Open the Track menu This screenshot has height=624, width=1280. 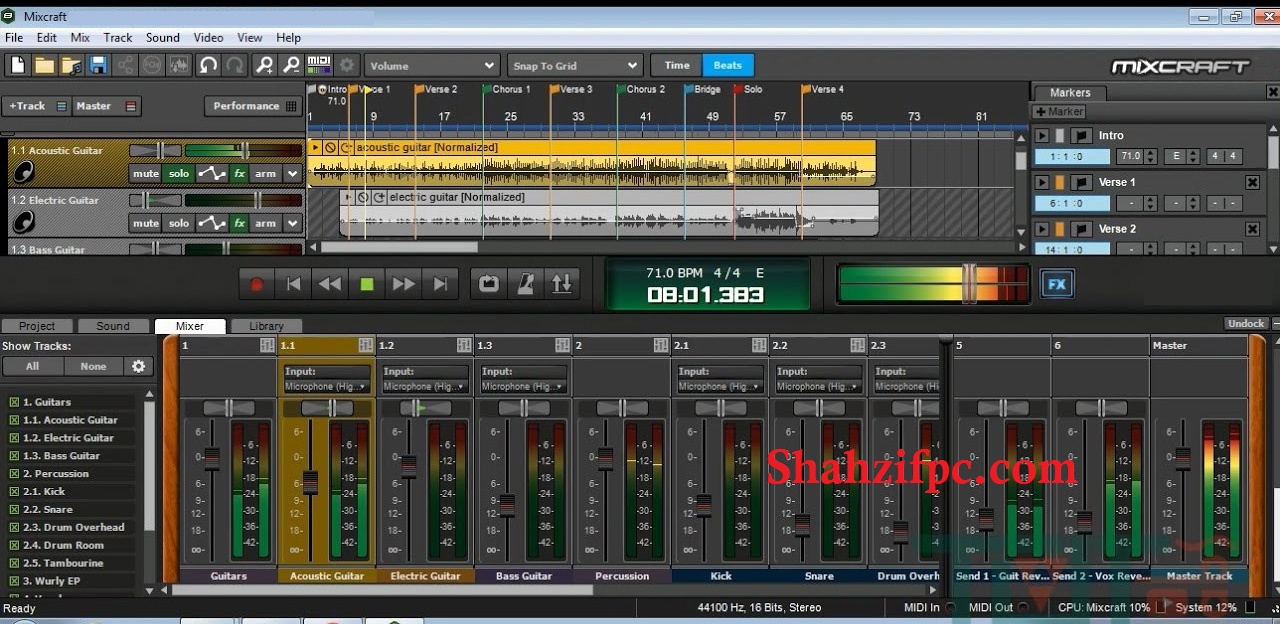(118, 37)
